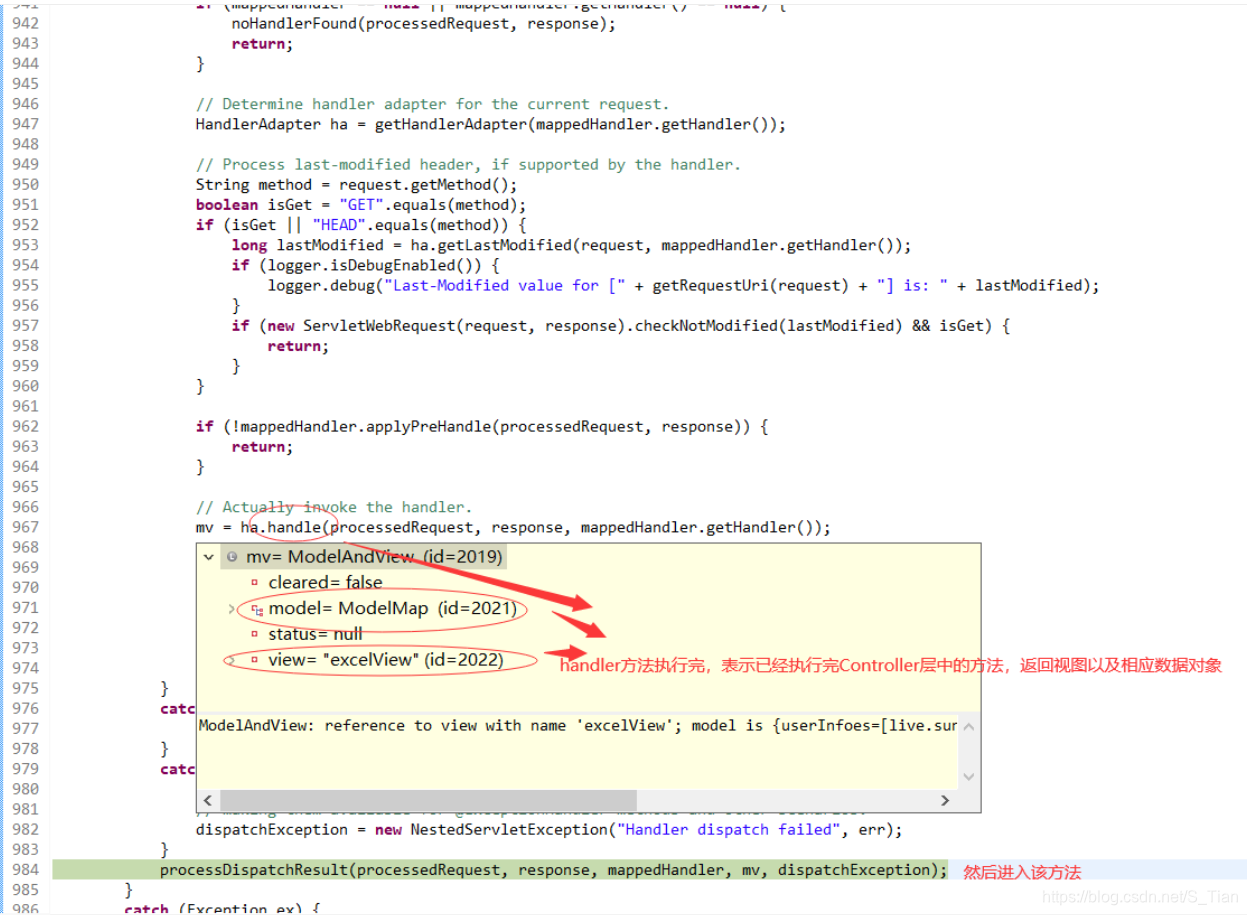
Task: Click the return; statement on line 958
Action: [298, 346]
